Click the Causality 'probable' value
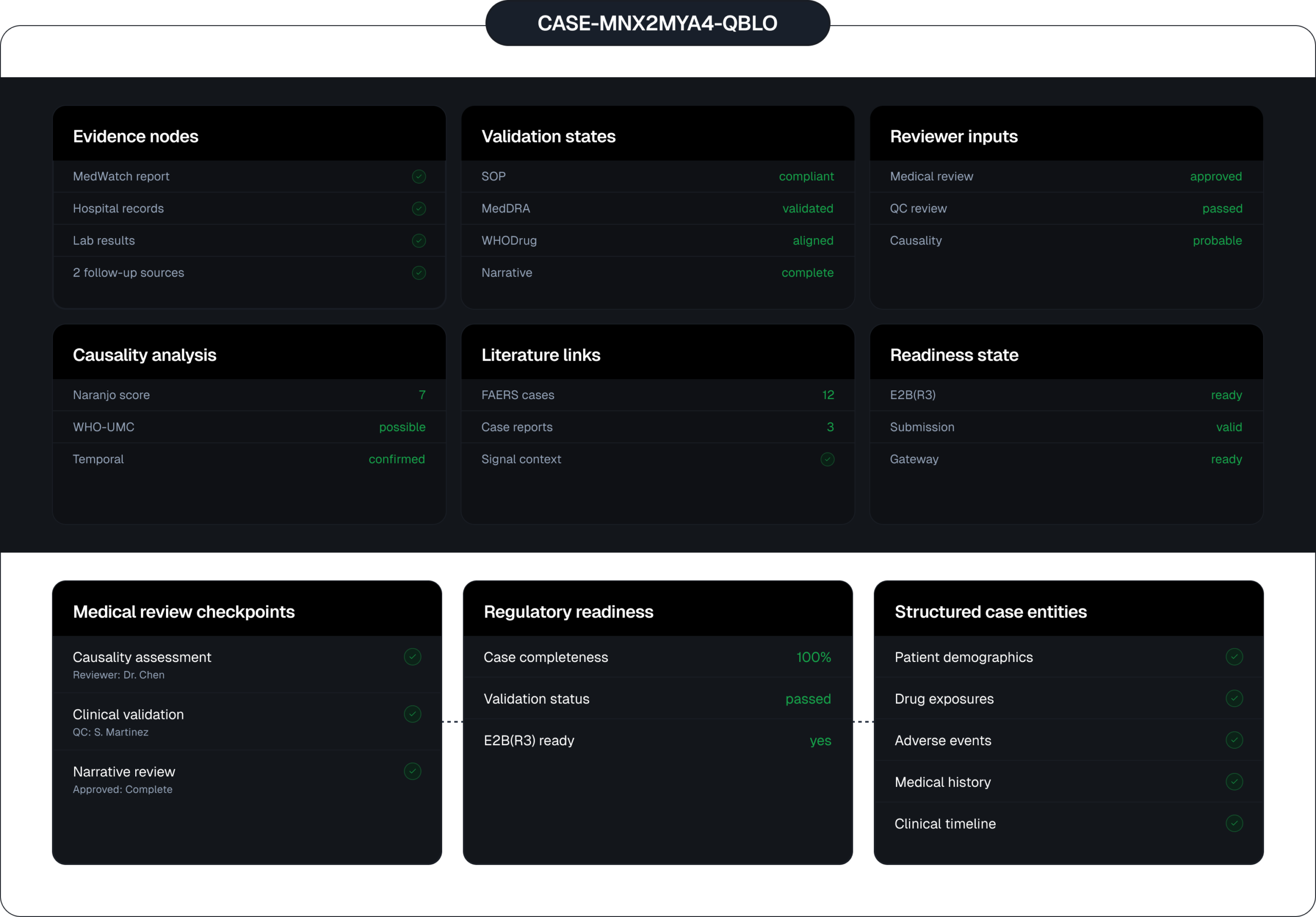This screenshot has width=1316, height=917. 1217,241
